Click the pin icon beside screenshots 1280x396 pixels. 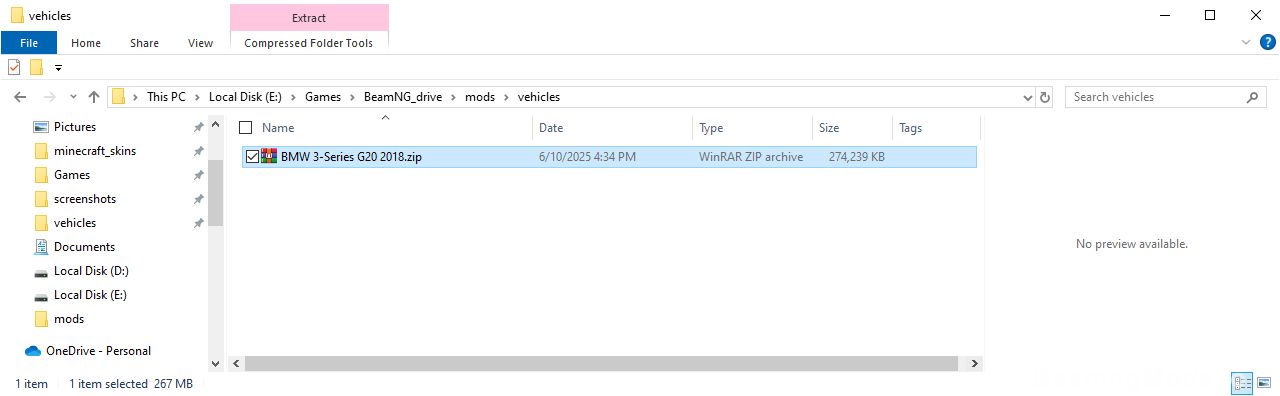tap(198, 199)
